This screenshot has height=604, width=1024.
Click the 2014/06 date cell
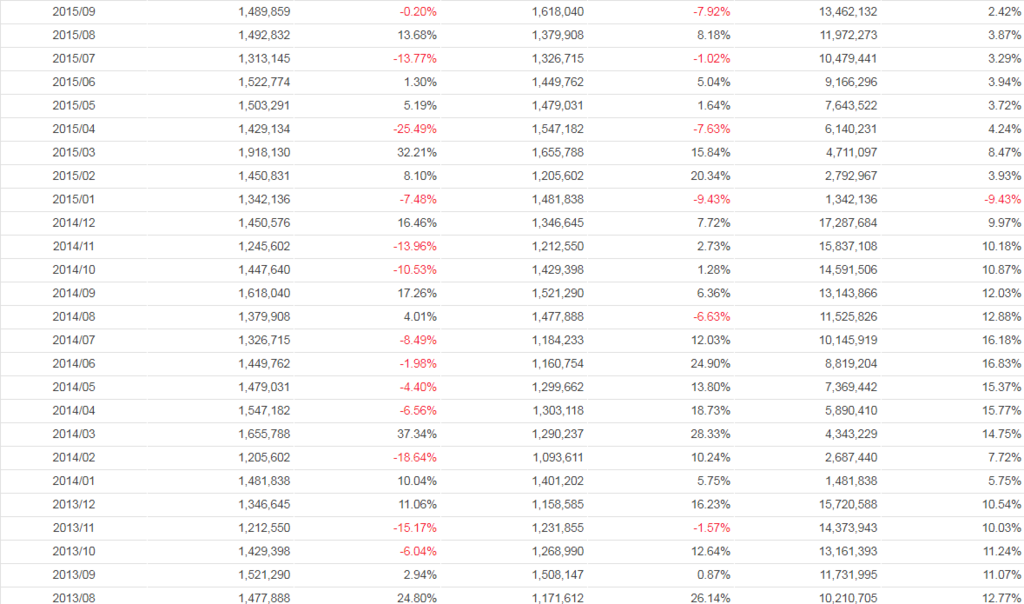point(73,363)
